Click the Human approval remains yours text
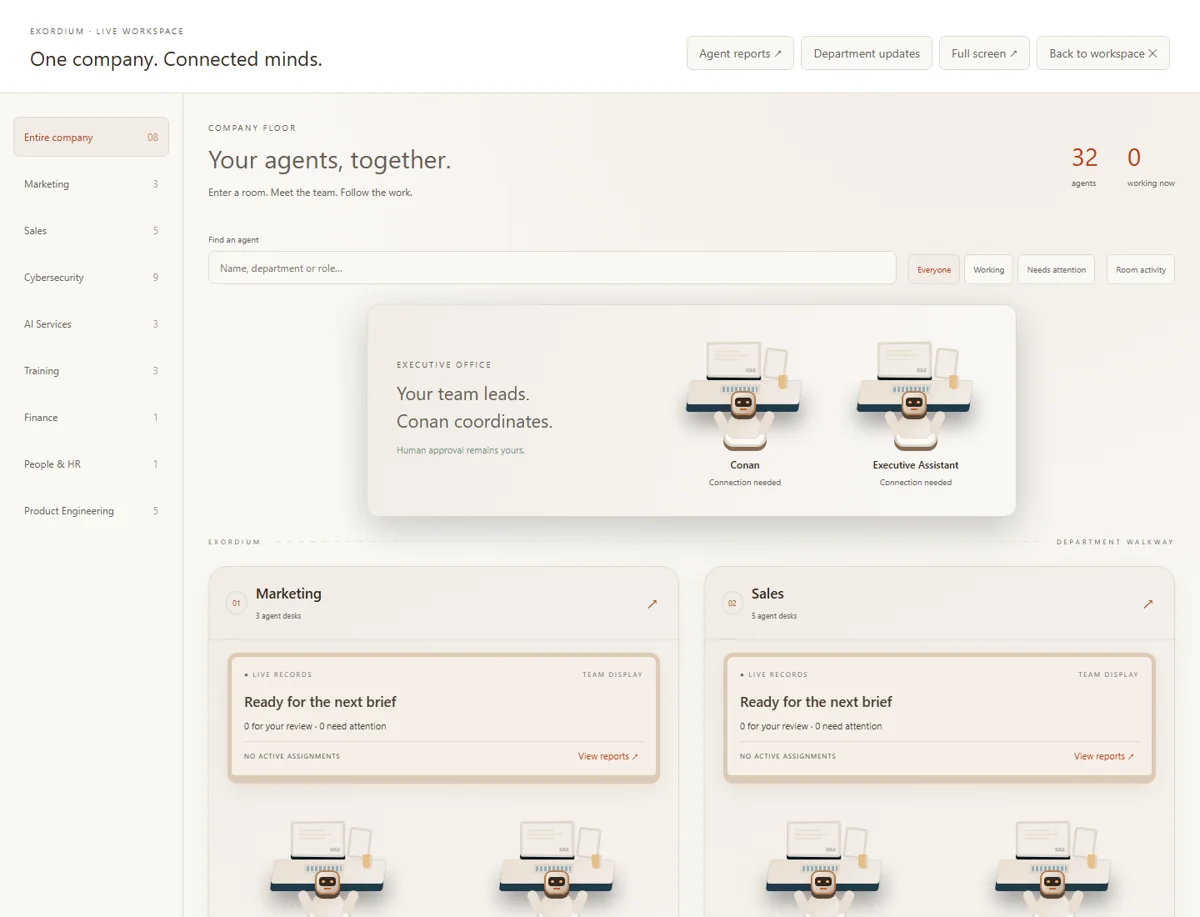The image size is (1200, 917). click(x=461, y=450)
